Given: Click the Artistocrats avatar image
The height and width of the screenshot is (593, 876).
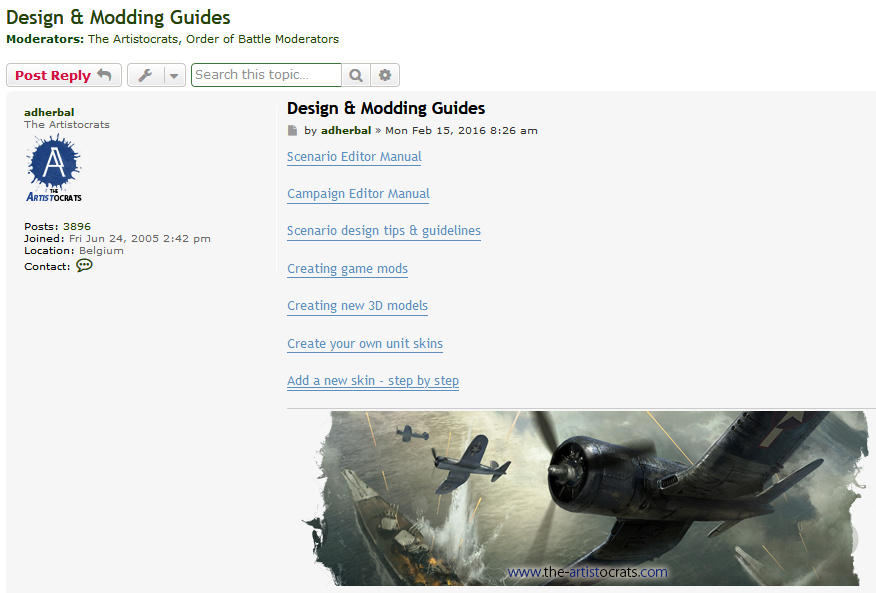Looking at the screenshot, I should click(x=54, y=169).
